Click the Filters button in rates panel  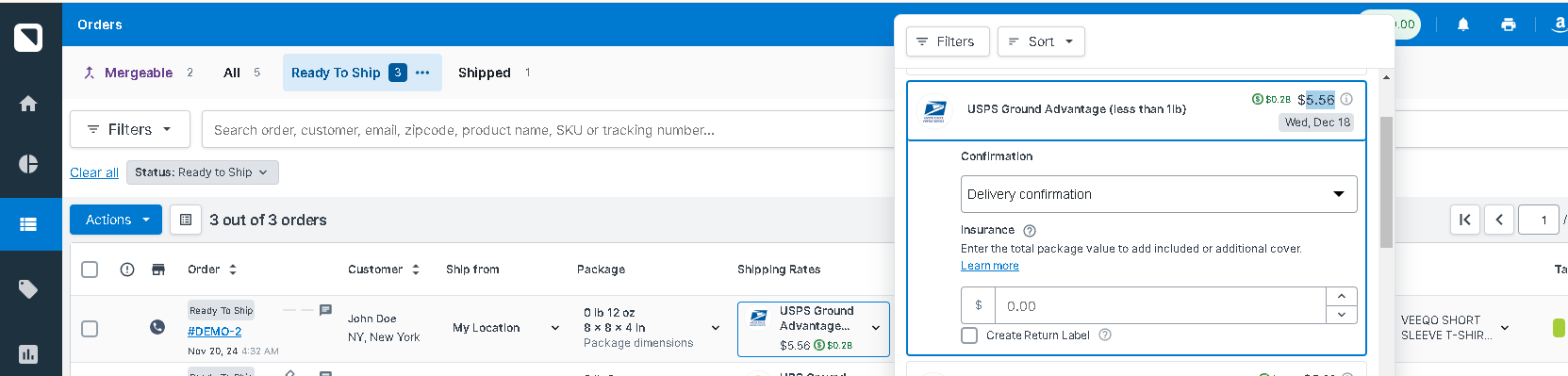click(x=948, y=41)
